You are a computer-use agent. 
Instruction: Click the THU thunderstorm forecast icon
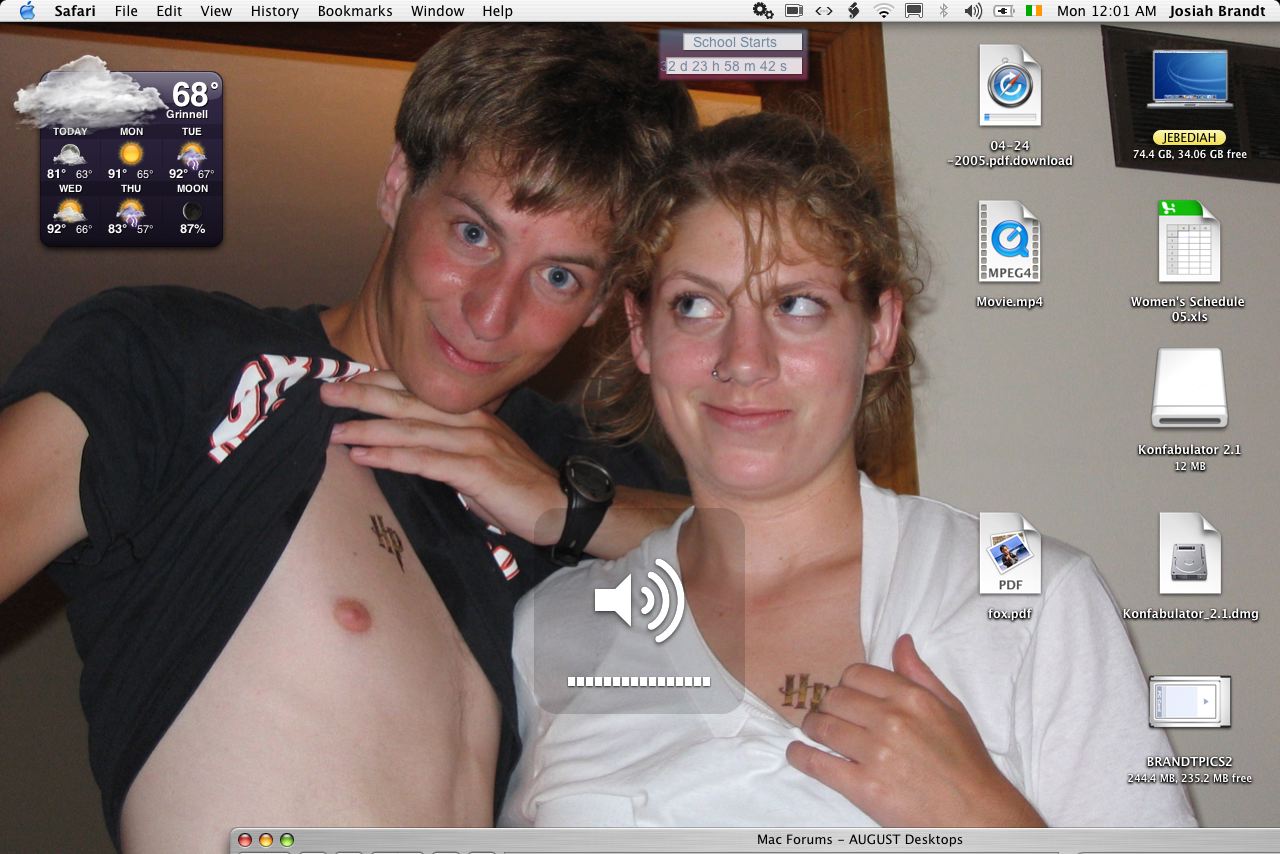pos(131,211)
